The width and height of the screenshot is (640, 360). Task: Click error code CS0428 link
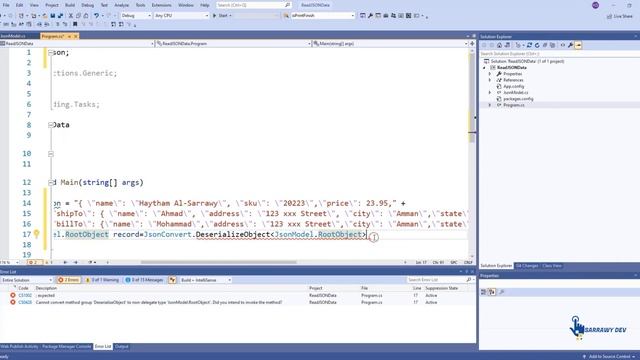pyautogui.click(x=25, y=302)
